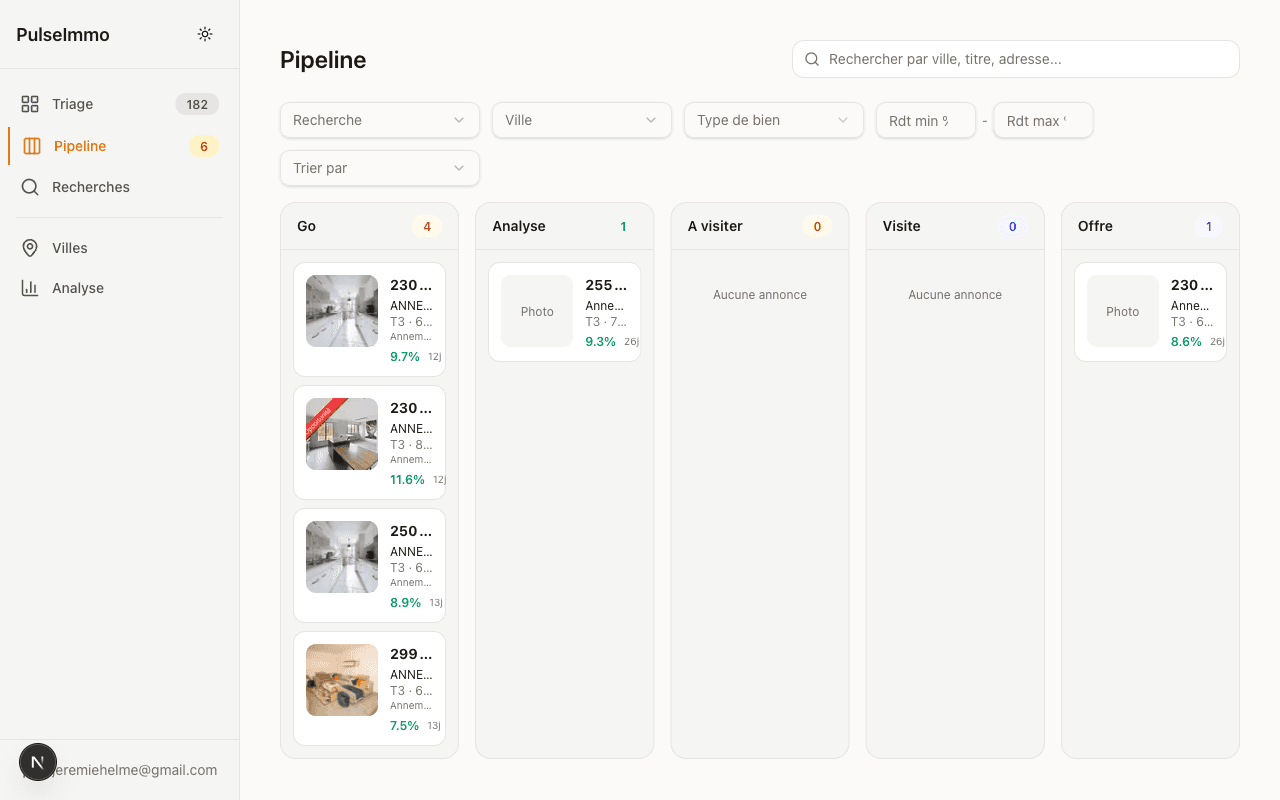Select the Pipeline kanban icon
This screenshot has width=1280, height=800.
30,146
